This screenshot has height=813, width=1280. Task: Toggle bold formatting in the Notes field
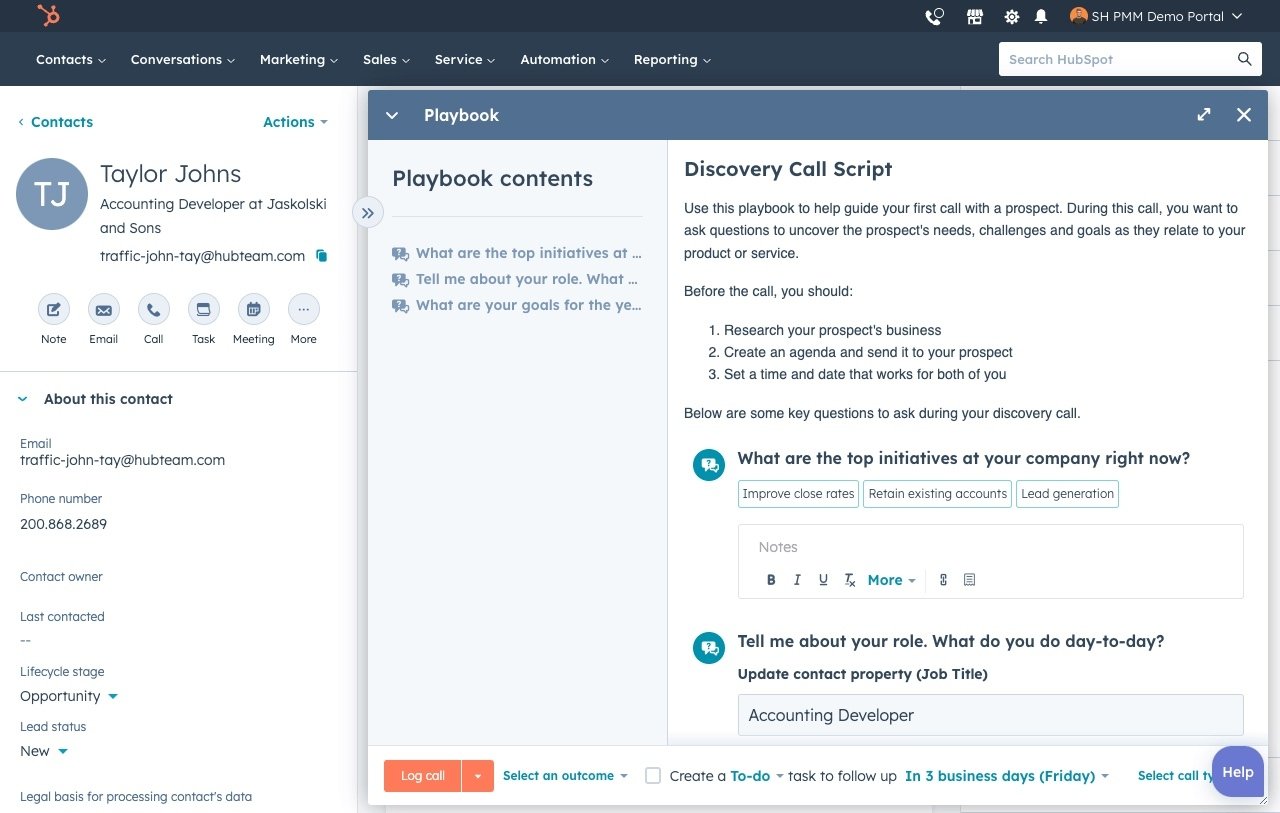pyautogui.click(x=771, y=579)
